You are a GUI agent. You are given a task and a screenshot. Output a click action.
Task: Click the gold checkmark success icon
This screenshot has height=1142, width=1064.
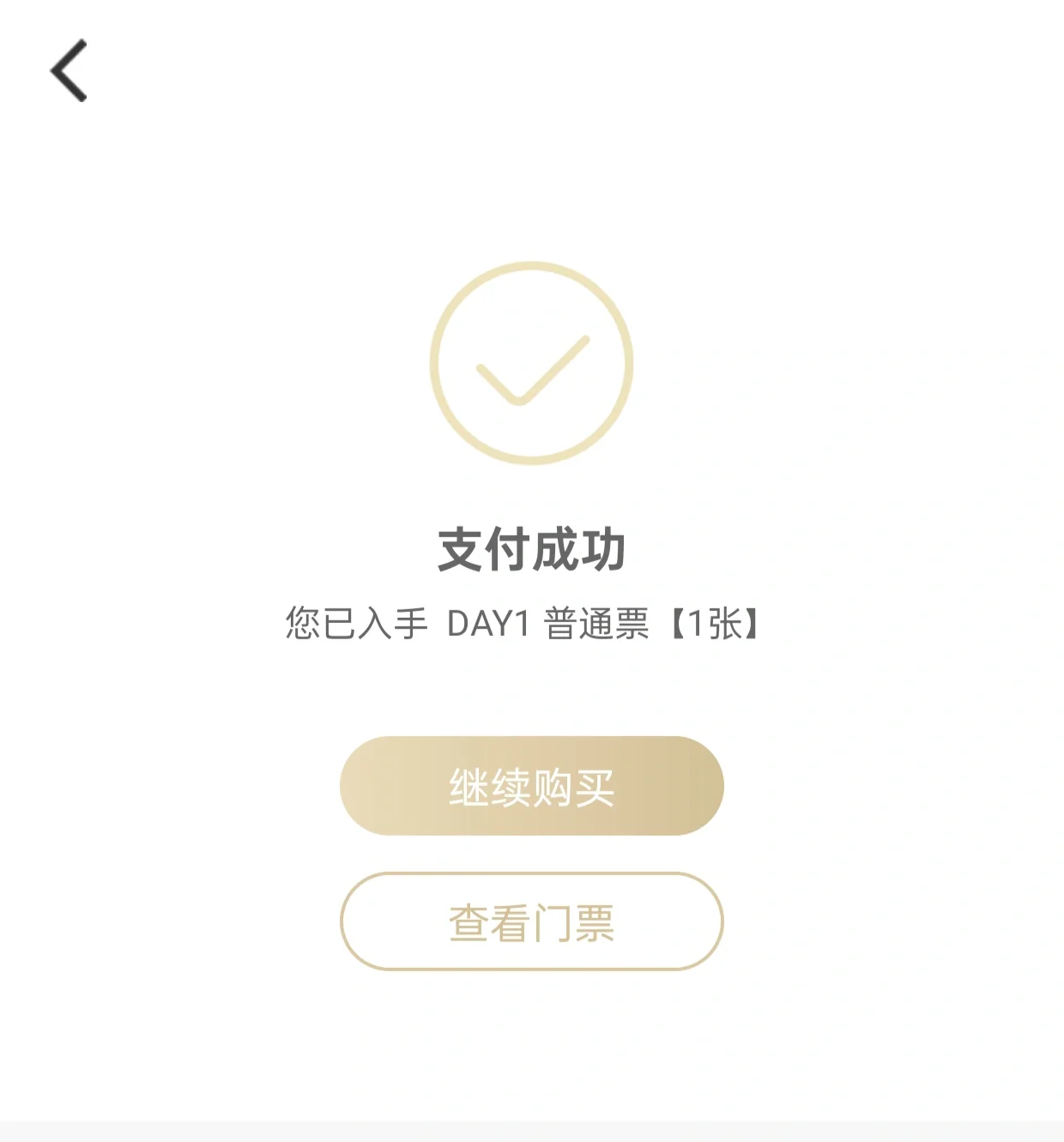pyautogui.click(x=532, y=364)
